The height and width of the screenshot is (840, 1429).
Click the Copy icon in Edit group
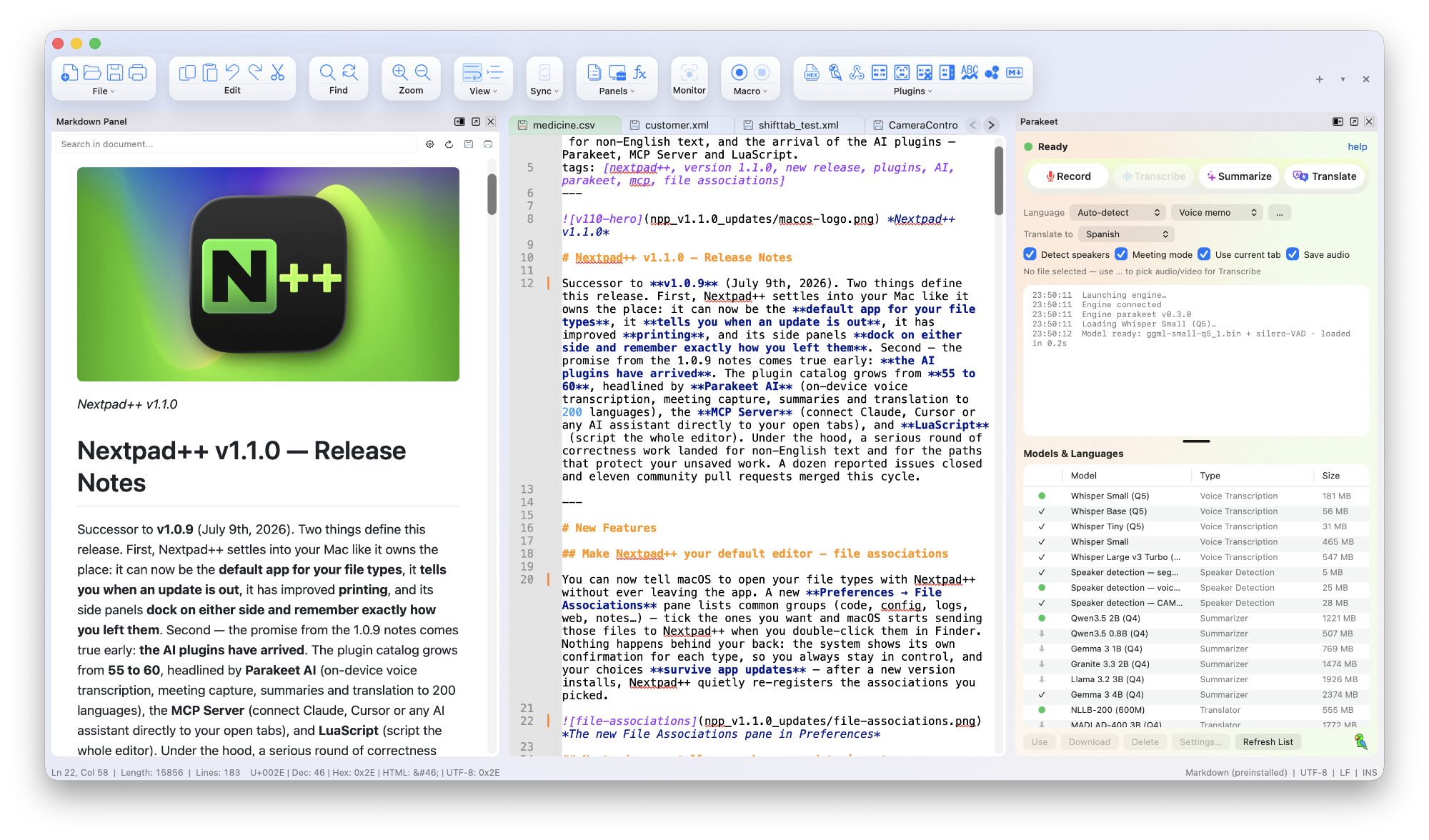point(187,73)
